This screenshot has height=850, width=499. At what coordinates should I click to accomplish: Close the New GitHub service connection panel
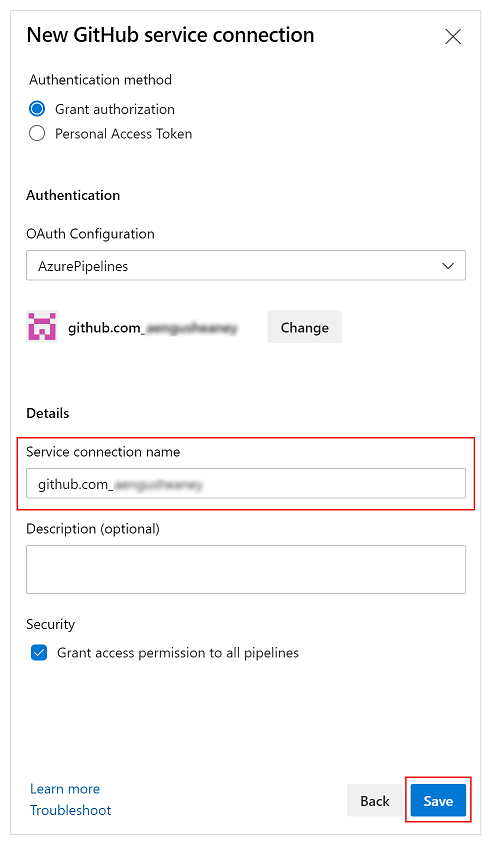452,36
